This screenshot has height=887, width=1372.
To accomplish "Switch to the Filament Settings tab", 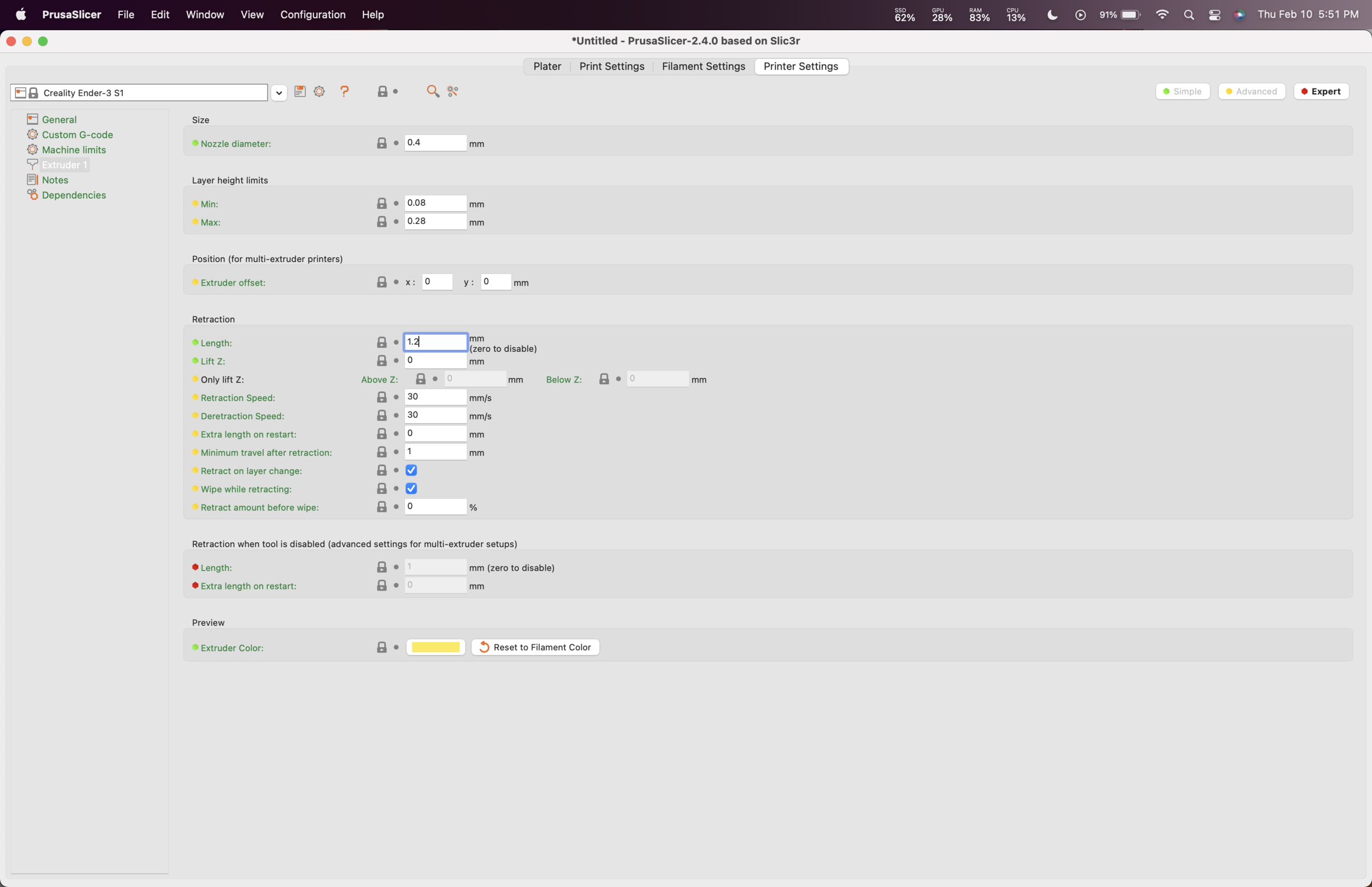I will point(704,66).
